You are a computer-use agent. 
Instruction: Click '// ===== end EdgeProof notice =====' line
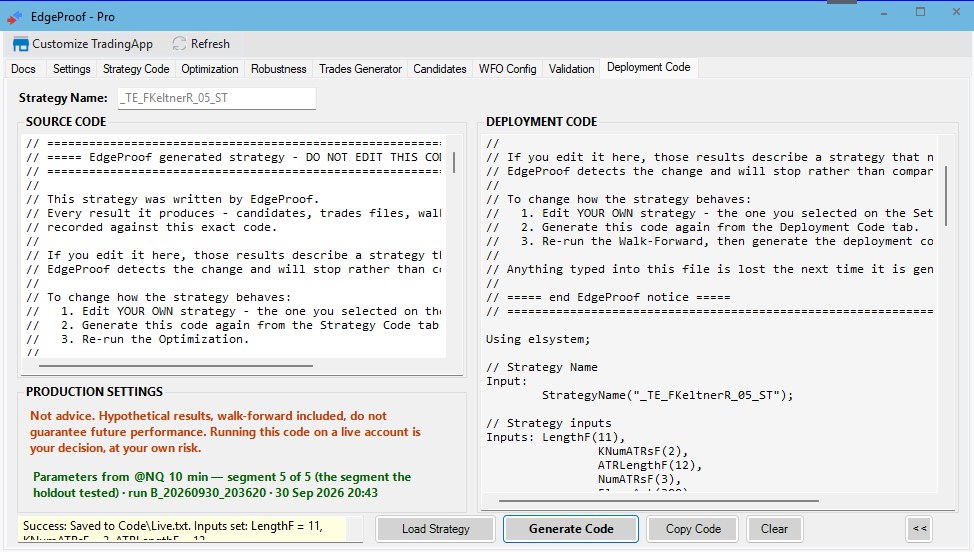(608, 297)
